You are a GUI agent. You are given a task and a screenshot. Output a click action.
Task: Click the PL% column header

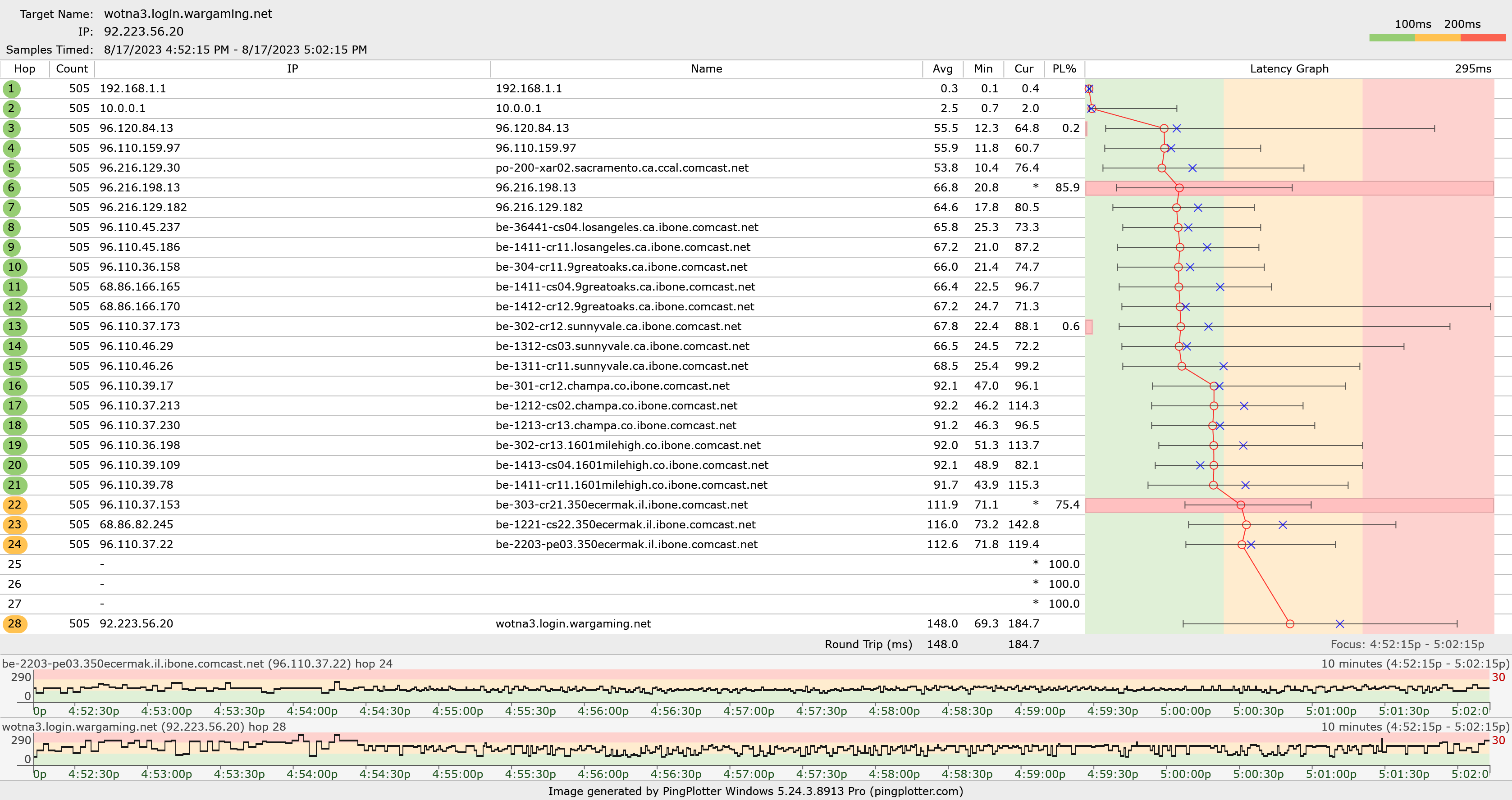point(1064,68)
